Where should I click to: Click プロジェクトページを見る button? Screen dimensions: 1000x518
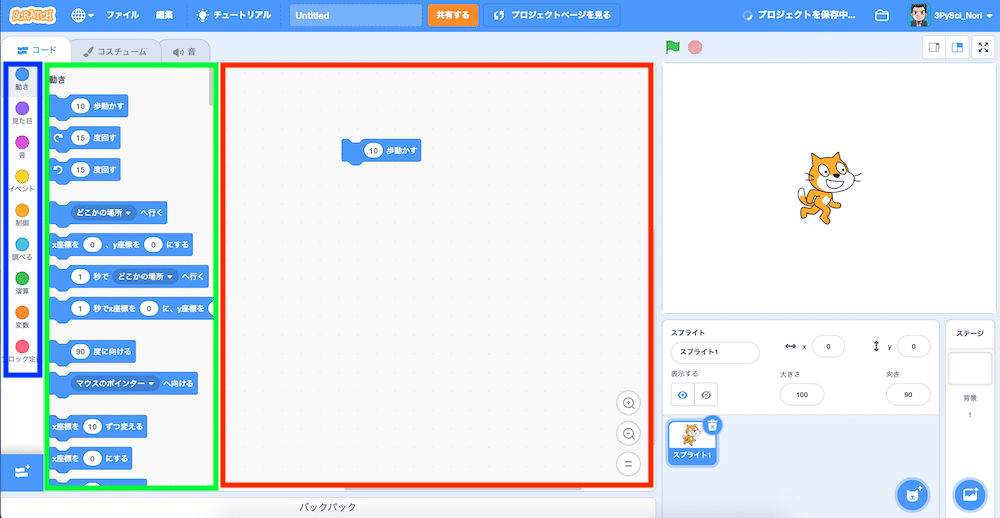tap(552, 15)
